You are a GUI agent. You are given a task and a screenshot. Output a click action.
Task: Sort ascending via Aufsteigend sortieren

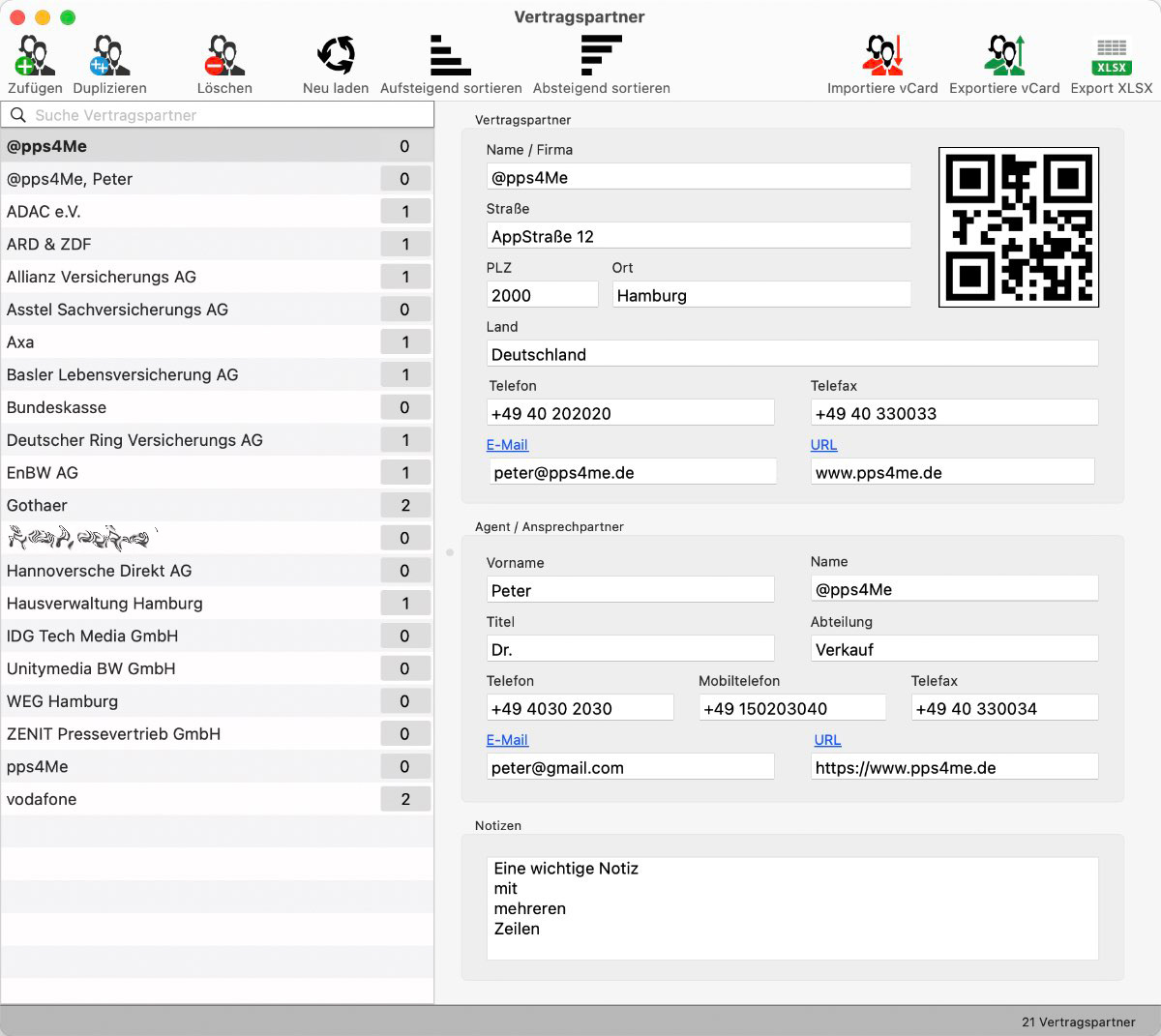pyautogui.click(x=451, y=56)
